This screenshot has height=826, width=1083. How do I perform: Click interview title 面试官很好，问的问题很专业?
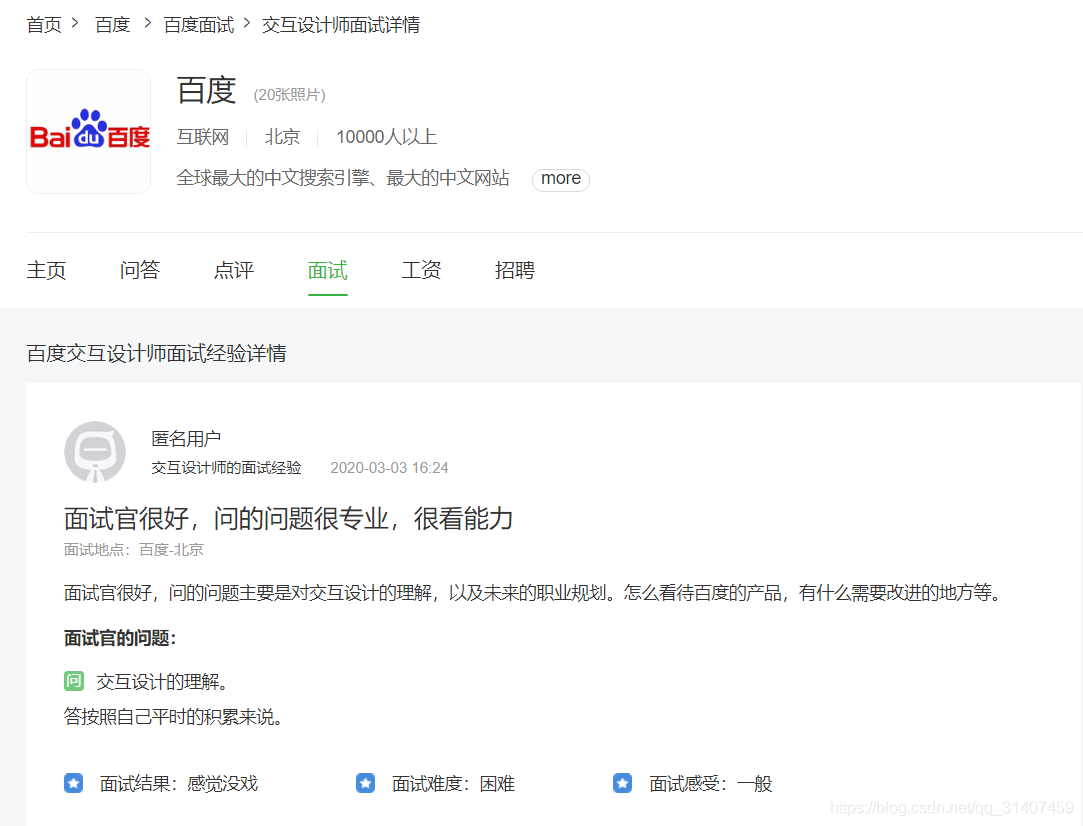pyautogui.click(x=289, y=518)
